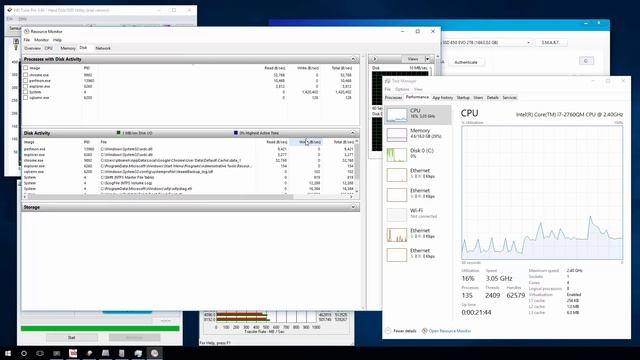Open Task Manager Processes tab
This screenshot has width=640, height=360.
click(393, 98)
